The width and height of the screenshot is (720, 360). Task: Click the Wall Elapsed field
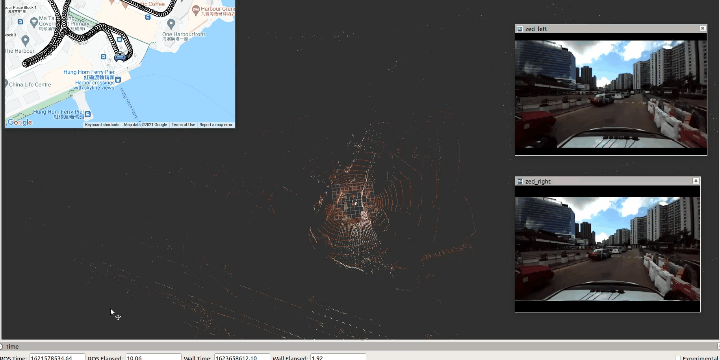click(x=338, y=357)
